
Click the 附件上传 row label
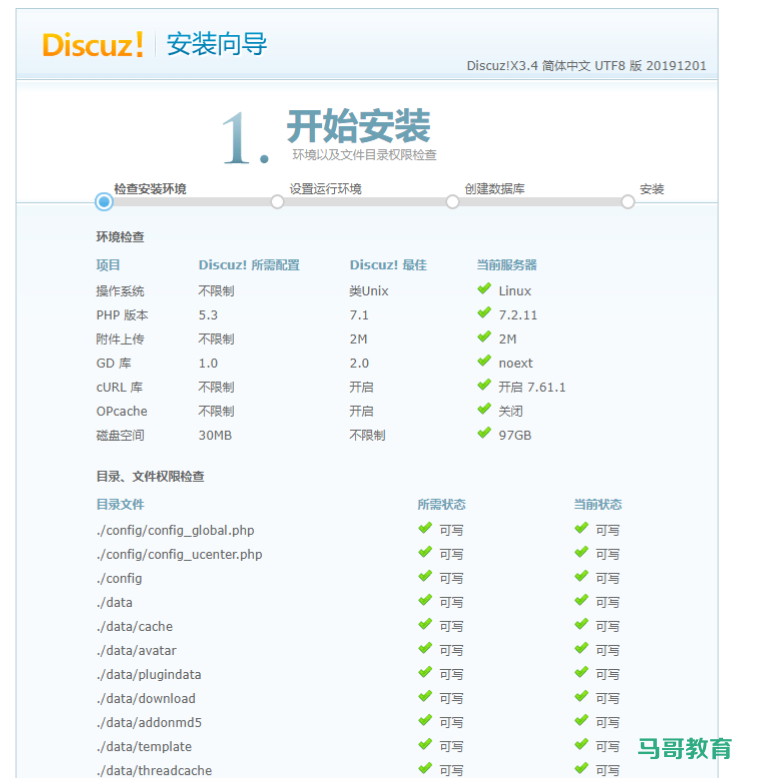(120, 339)
